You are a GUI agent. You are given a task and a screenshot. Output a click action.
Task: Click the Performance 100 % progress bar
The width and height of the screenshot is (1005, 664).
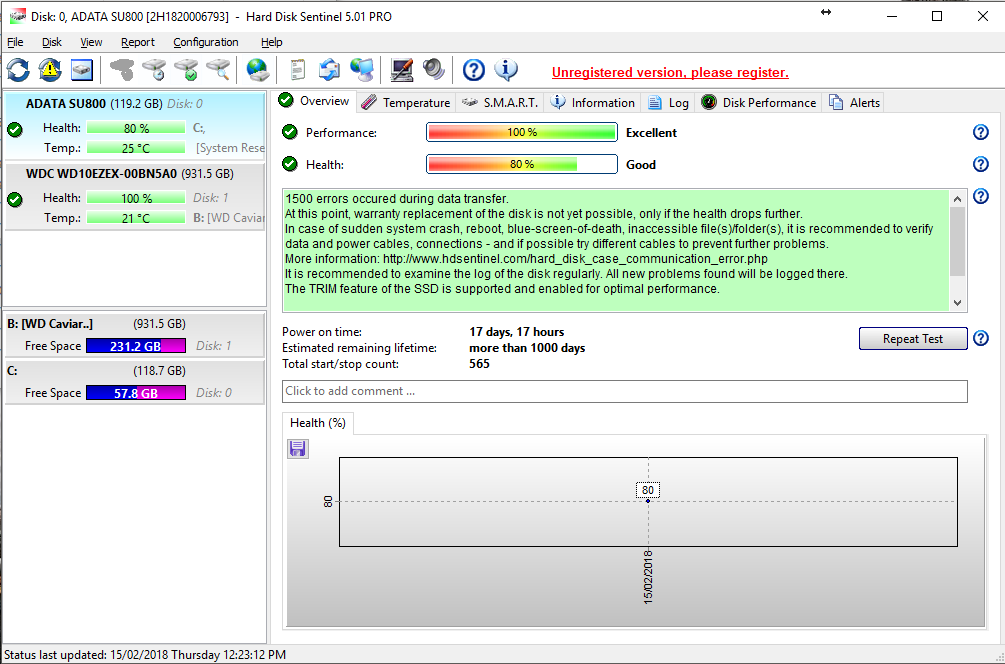tap(522, 133)
